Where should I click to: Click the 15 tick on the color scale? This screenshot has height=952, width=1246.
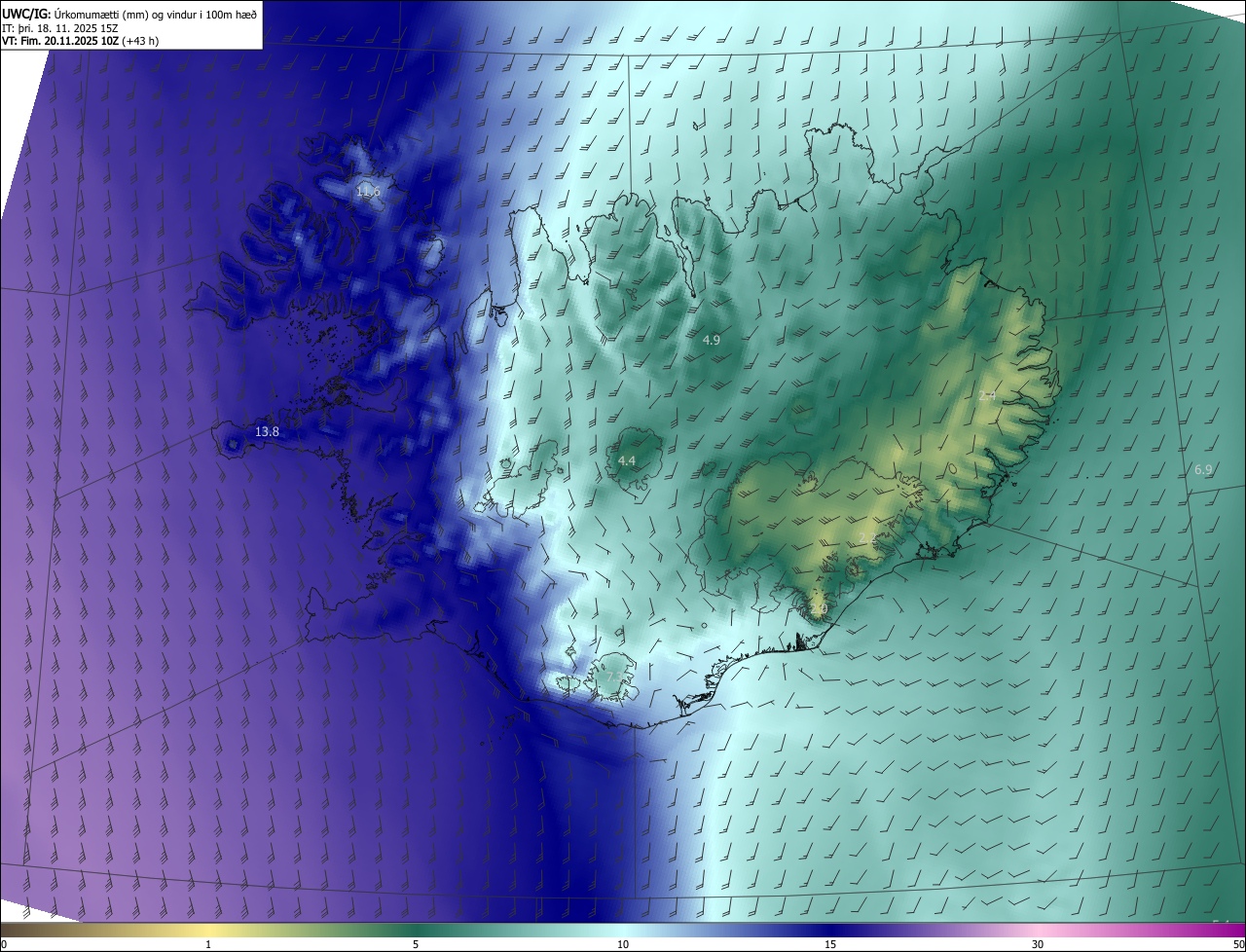(830, 944)
